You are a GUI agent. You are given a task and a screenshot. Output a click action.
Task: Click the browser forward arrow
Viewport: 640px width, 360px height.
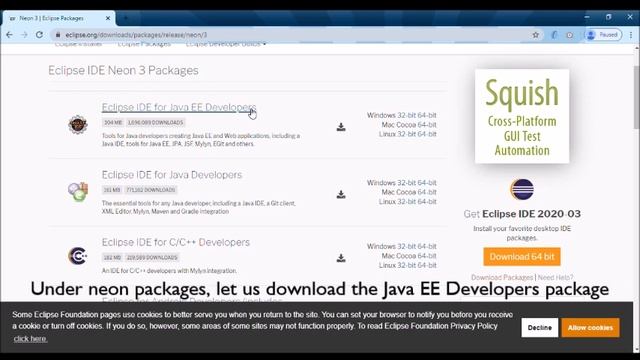[x=24, y=35]
